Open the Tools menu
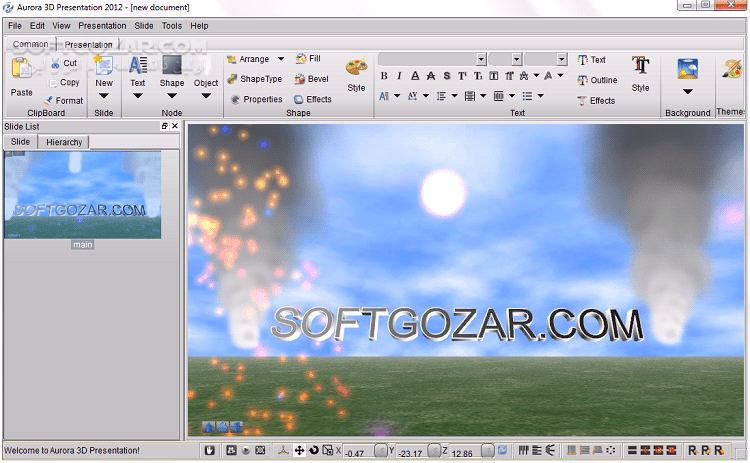Screen dimensions: 750x463 tap(171, 25)
